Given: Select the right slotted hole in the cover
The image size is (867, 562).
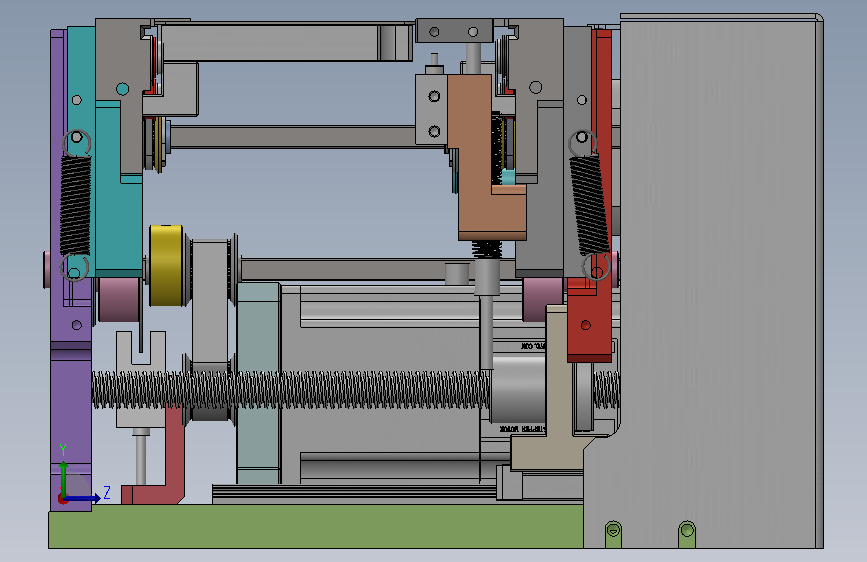Looking at the screenshot, I should (x=687, y=534).
